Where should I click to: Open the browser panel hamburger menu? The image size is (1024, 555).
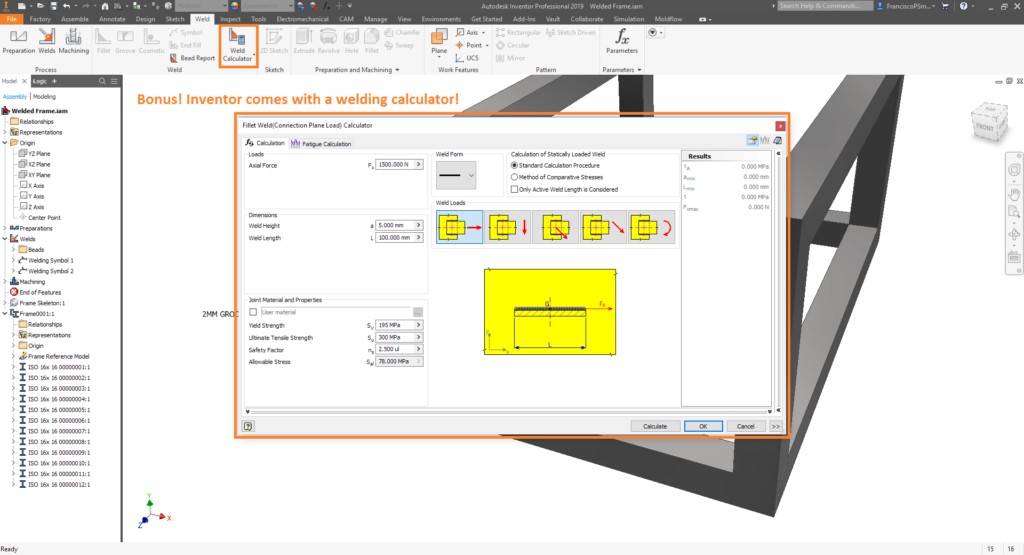tap(114, 81)
